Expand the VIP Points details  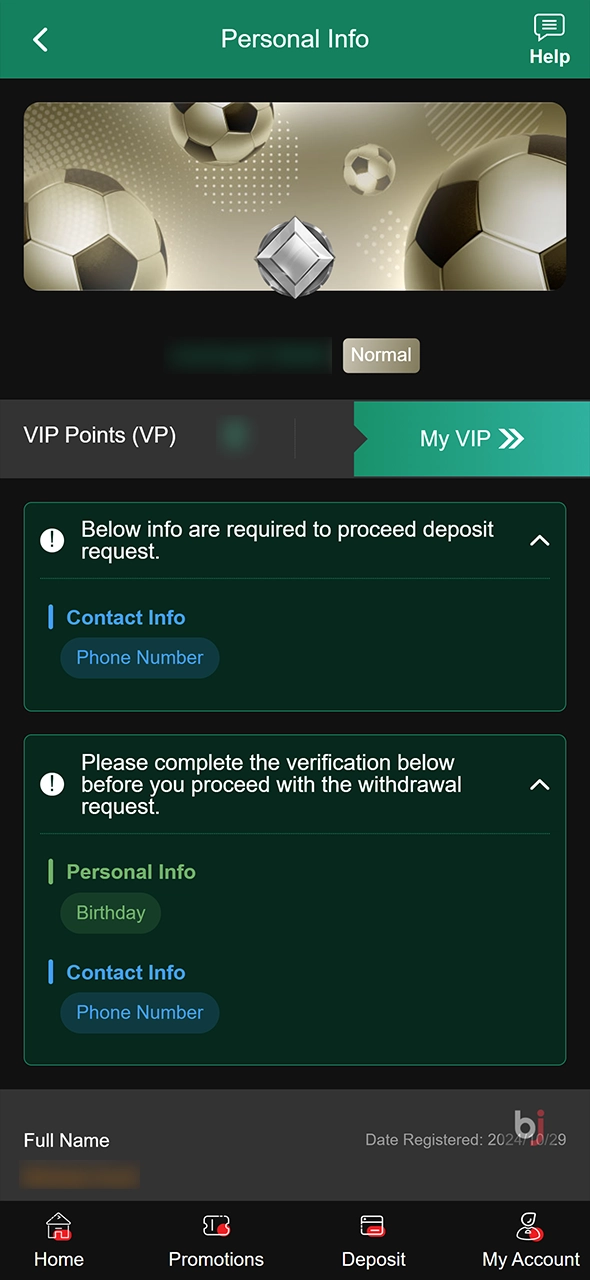click(99, 435)
